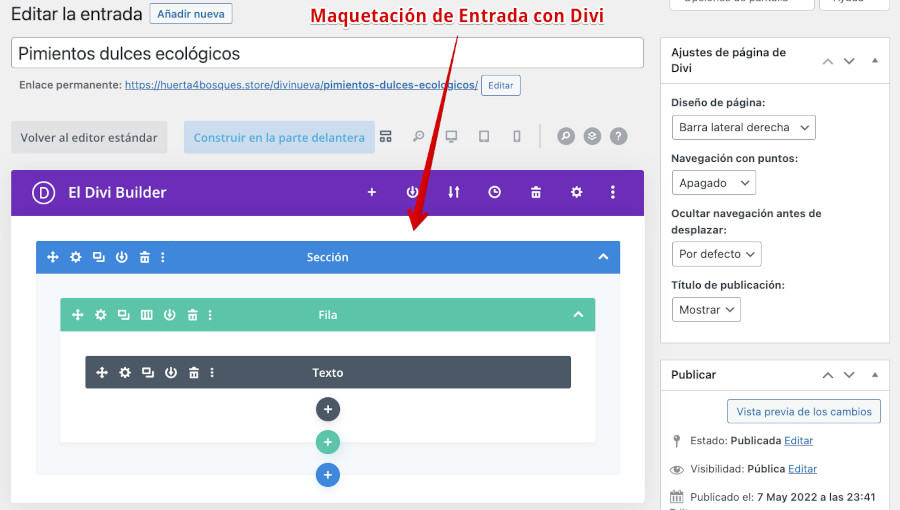Duplicate the Sección with its clone icon

[x=99, y=257]
